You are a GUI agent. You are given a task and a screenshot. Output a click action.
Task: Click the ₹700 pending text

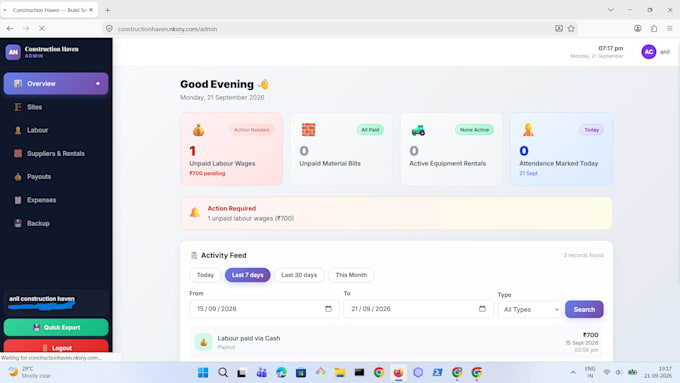(x=207, y=173)
